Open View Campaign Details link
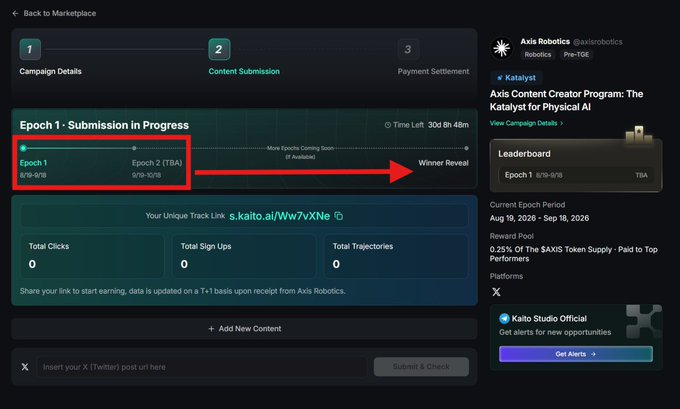 [x=523, y=123]
